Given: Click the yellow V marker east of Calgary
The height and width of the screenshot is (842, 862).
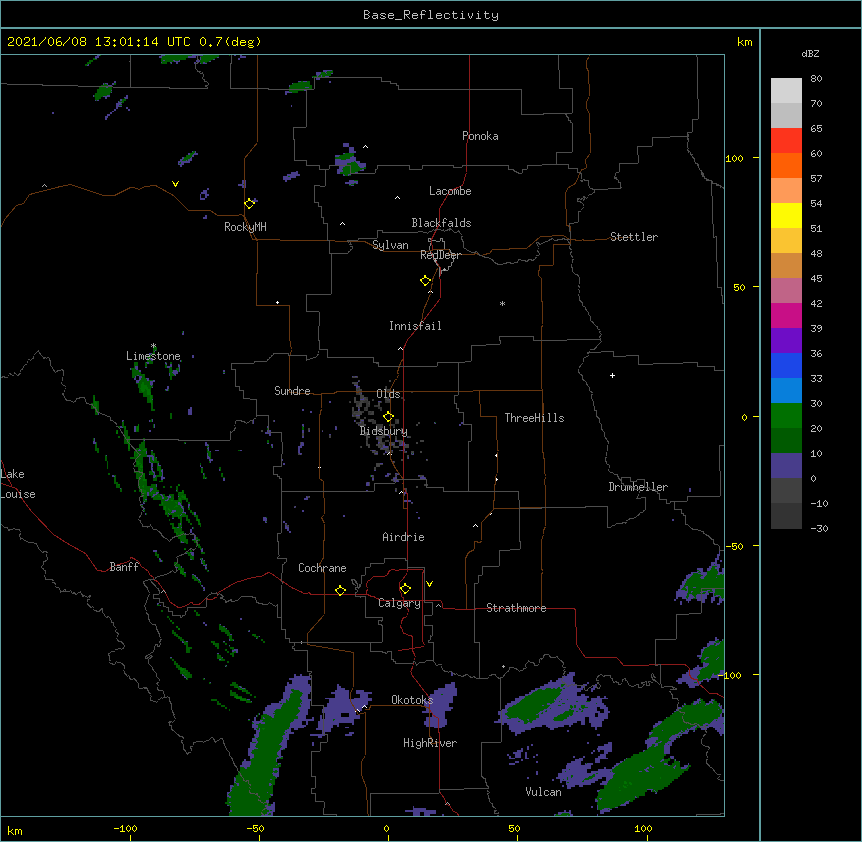Looking at the screenshot, I should 429,584.
